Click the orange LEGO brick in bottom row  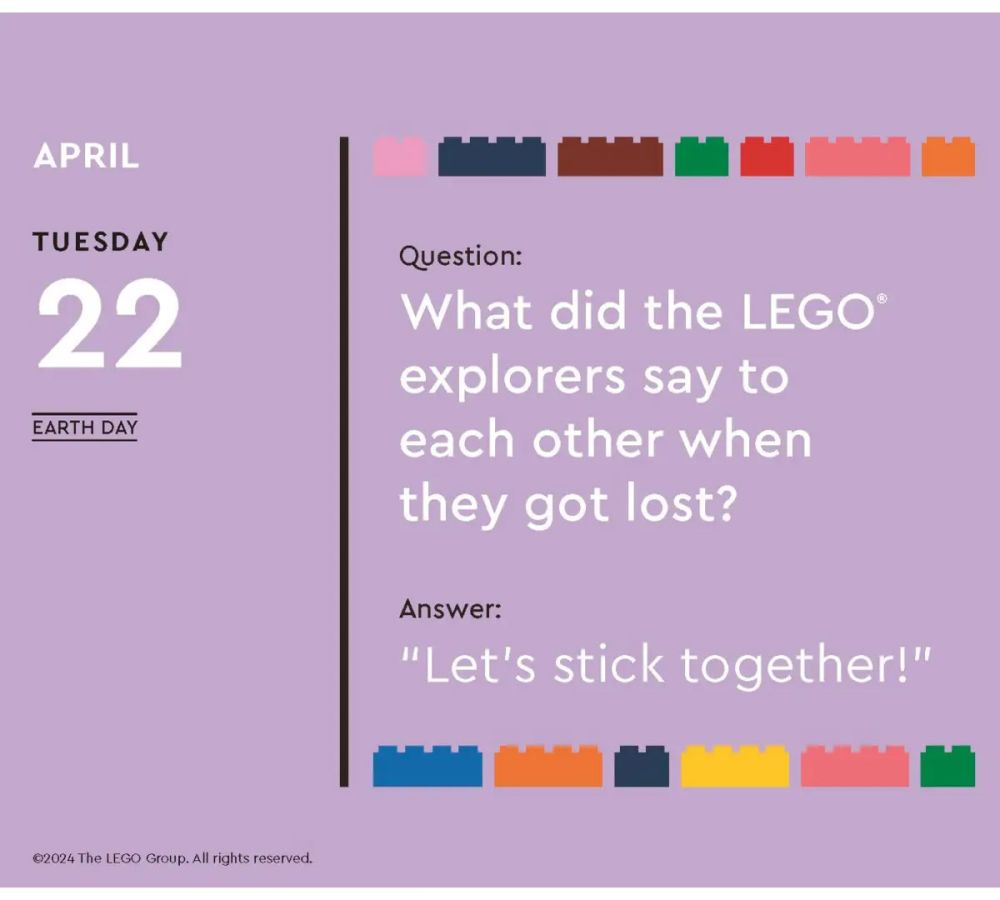tap(548, 765)
